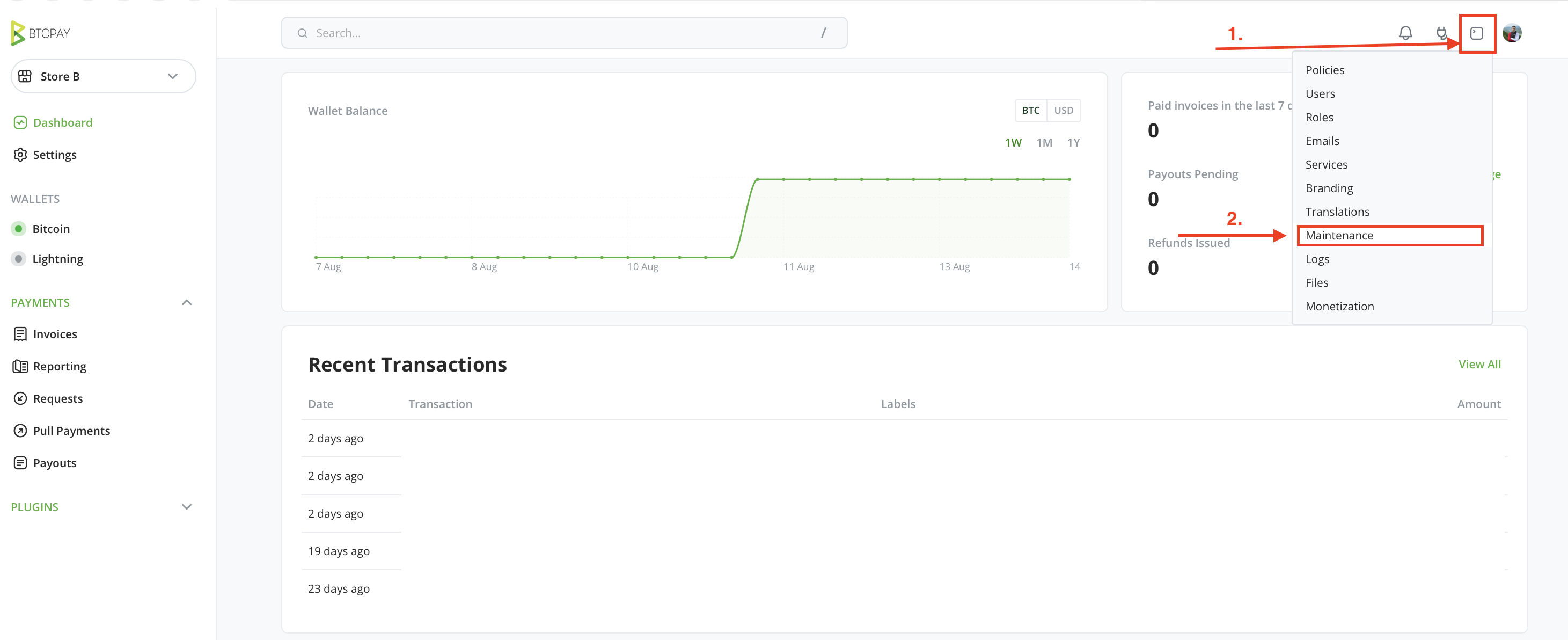Open the Lightning wallet
This screenshot has height=640, width=1568.
coord(57,259)
